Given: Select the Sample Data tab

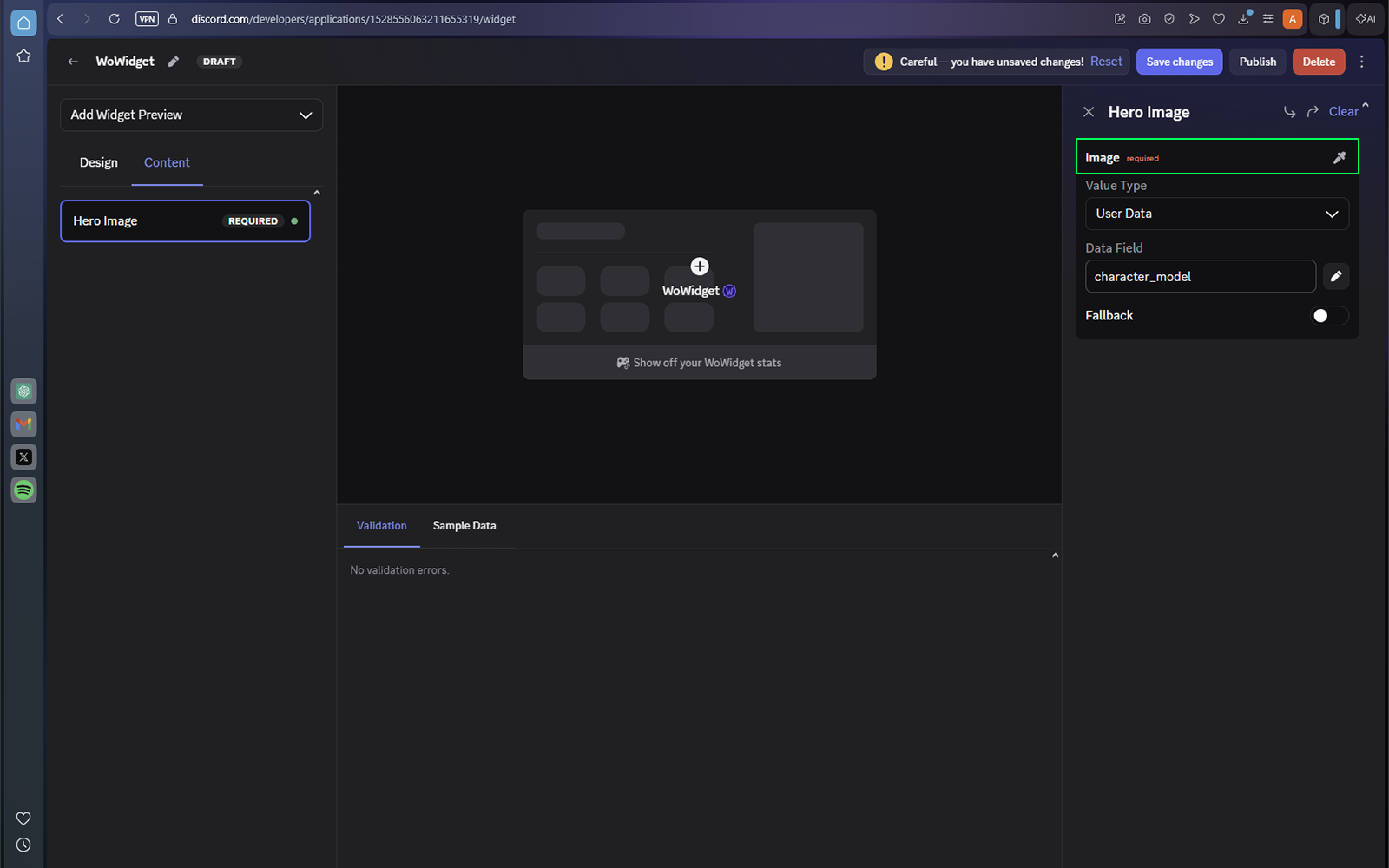Looking at the screenshot, I should (x=464, y=526).
